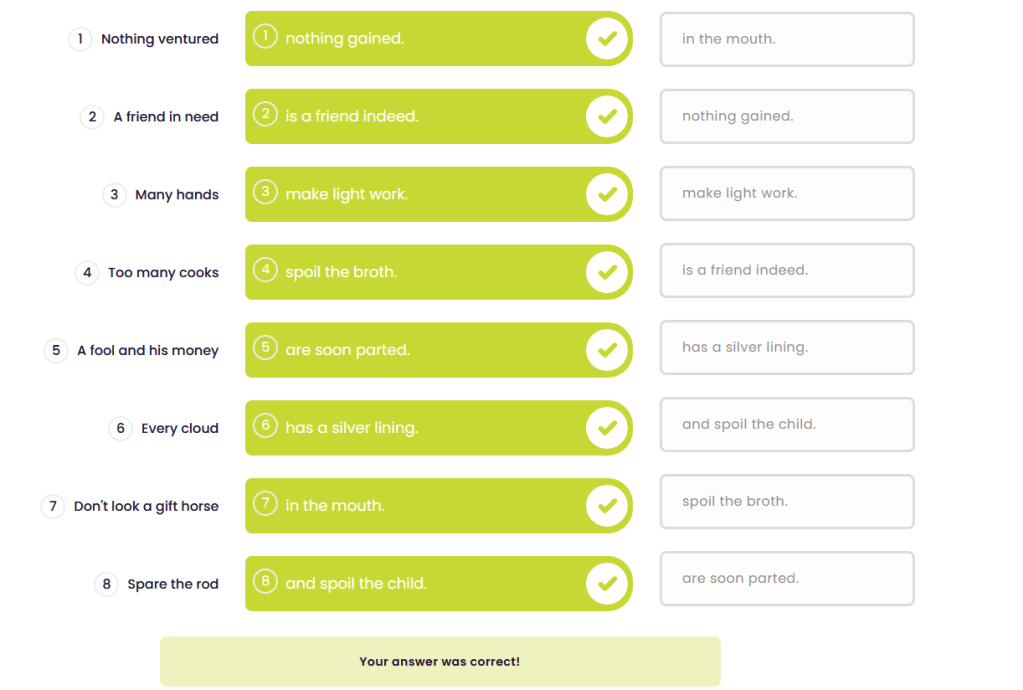Choose the grey 'is a friend indeed.' option box
This screenshot has height=690, width=1023.
tap(787, 271)
